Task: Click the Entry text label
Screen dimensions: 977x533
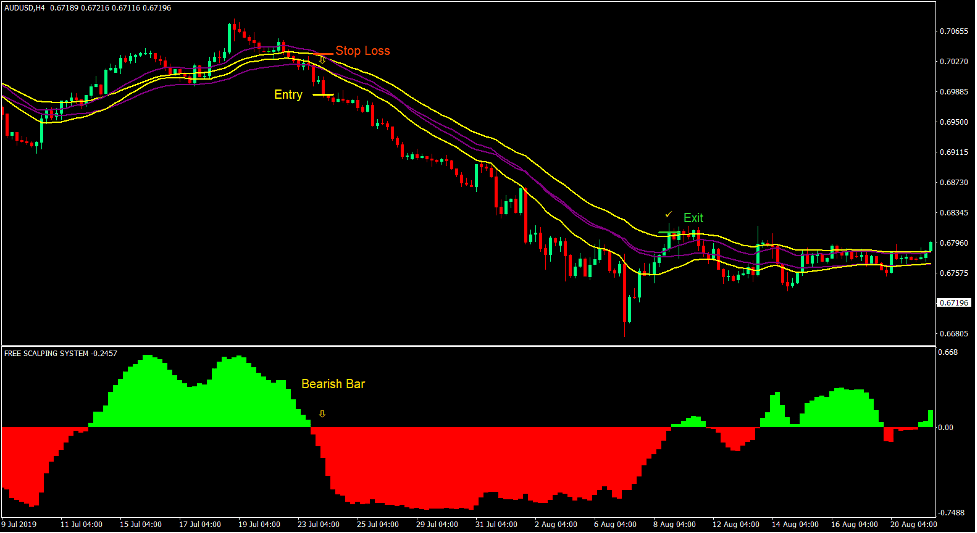Action: coord(288,95)
